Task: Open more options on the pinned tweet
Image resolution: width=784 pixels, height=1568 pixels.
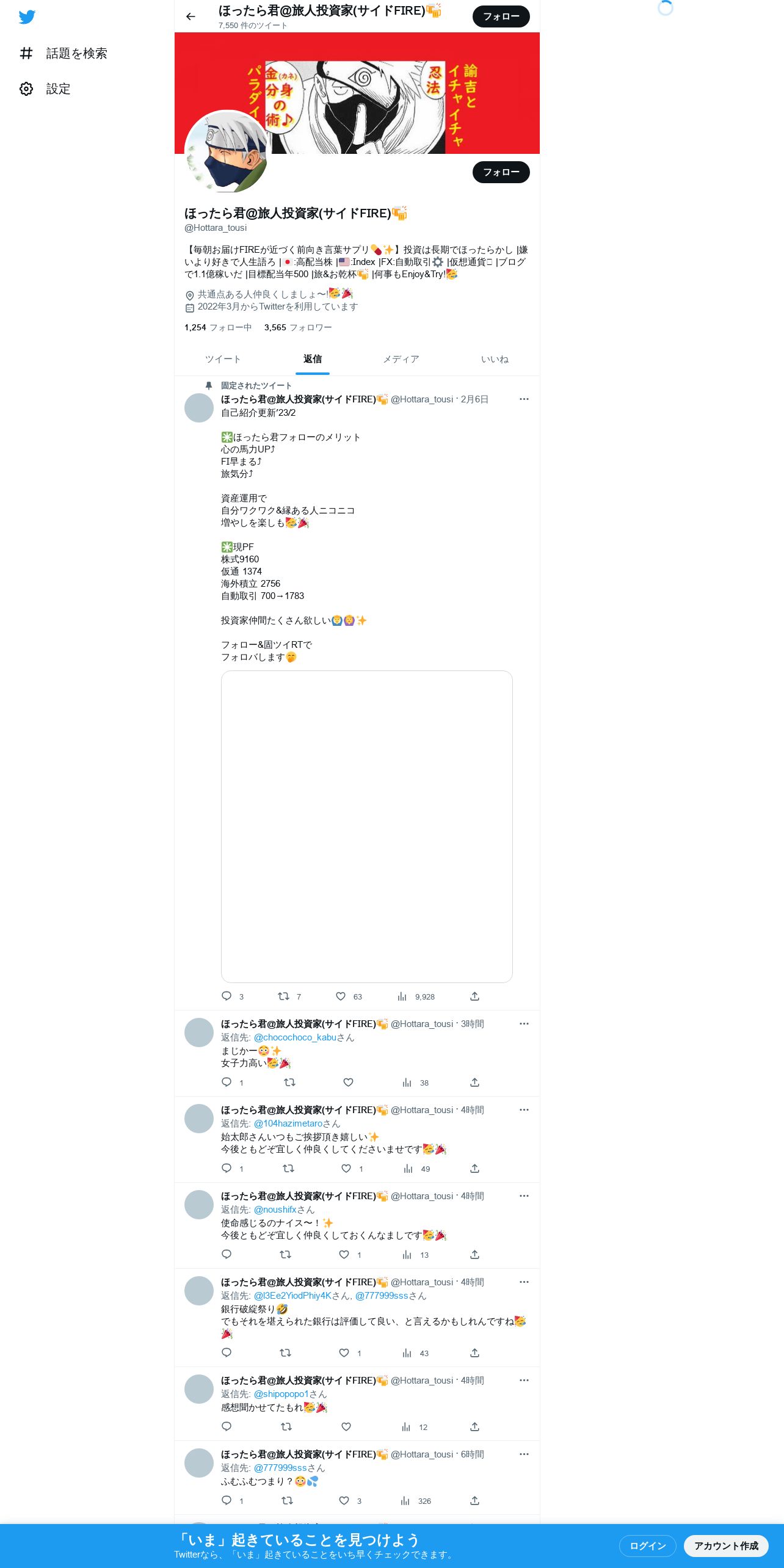Action: pos(524,399)
